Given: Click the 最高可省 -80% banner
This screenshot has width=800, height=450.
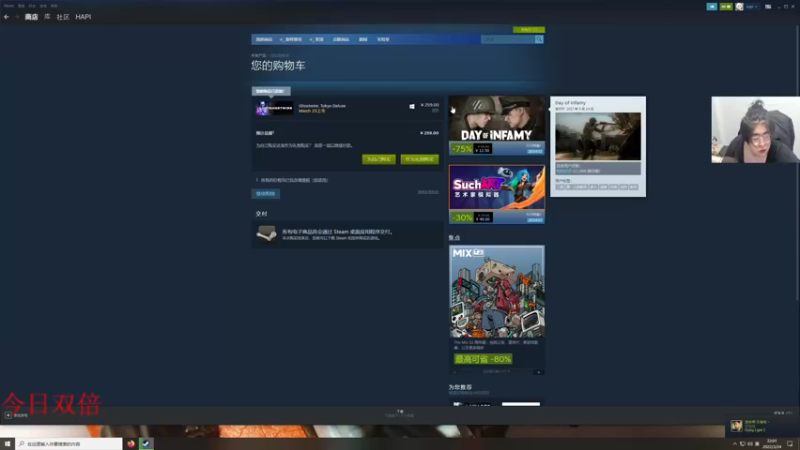Looking at the screenshot, I should pos(483,359).
